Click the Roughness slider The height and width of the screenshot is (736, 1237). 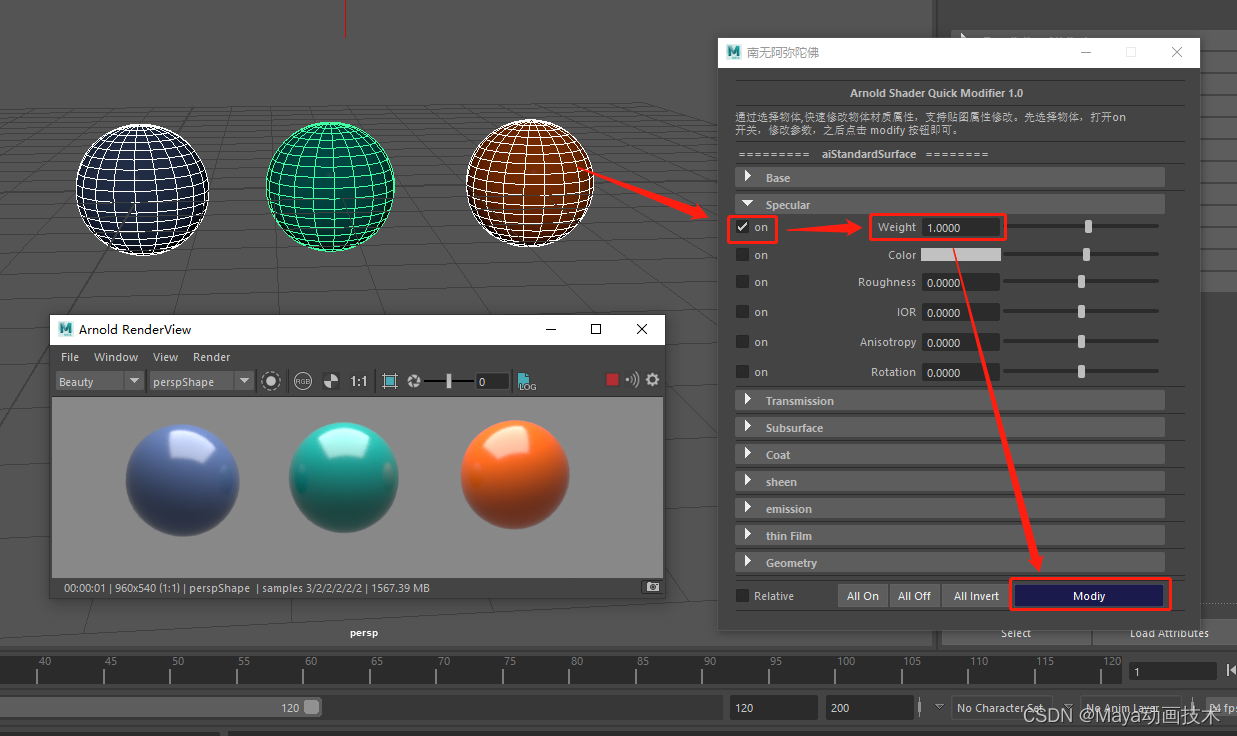[x=1083, y=282]
